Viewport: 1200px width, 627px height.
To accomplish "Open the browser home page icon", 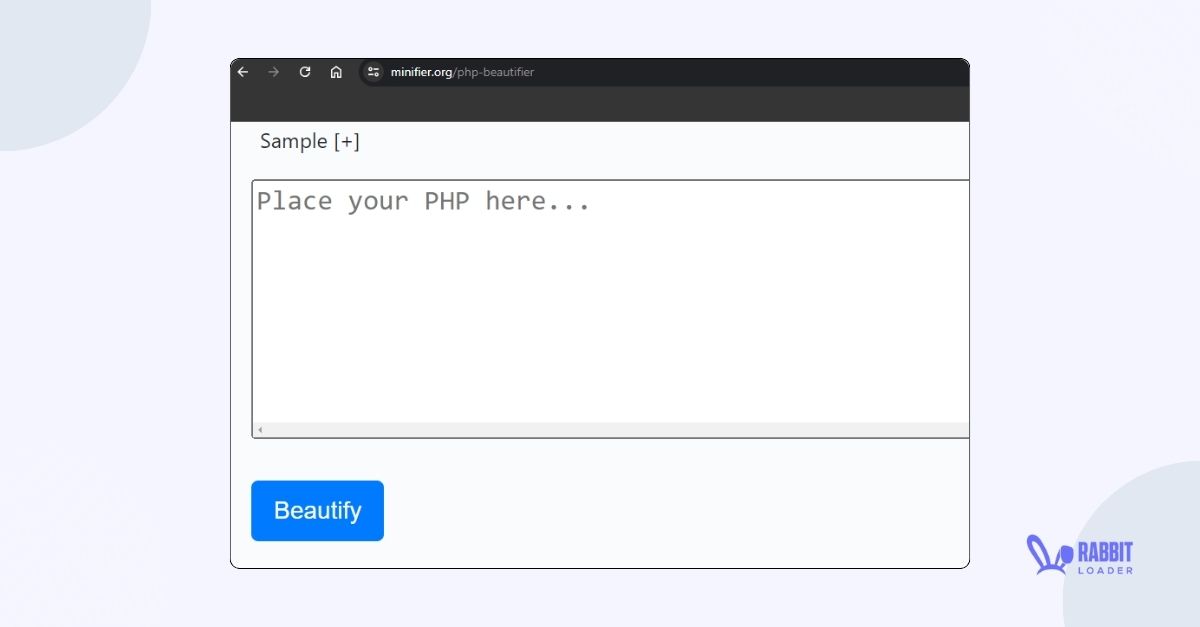I will click(336, 72).
